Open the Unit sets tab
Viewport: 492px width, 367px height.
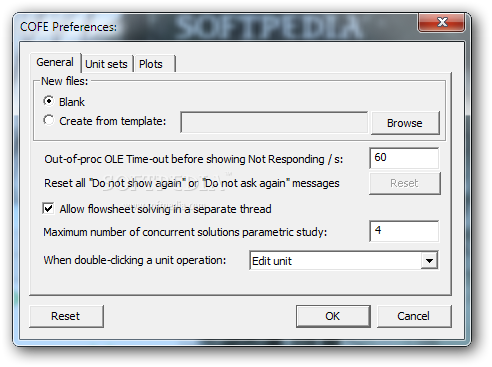point(107,64)
